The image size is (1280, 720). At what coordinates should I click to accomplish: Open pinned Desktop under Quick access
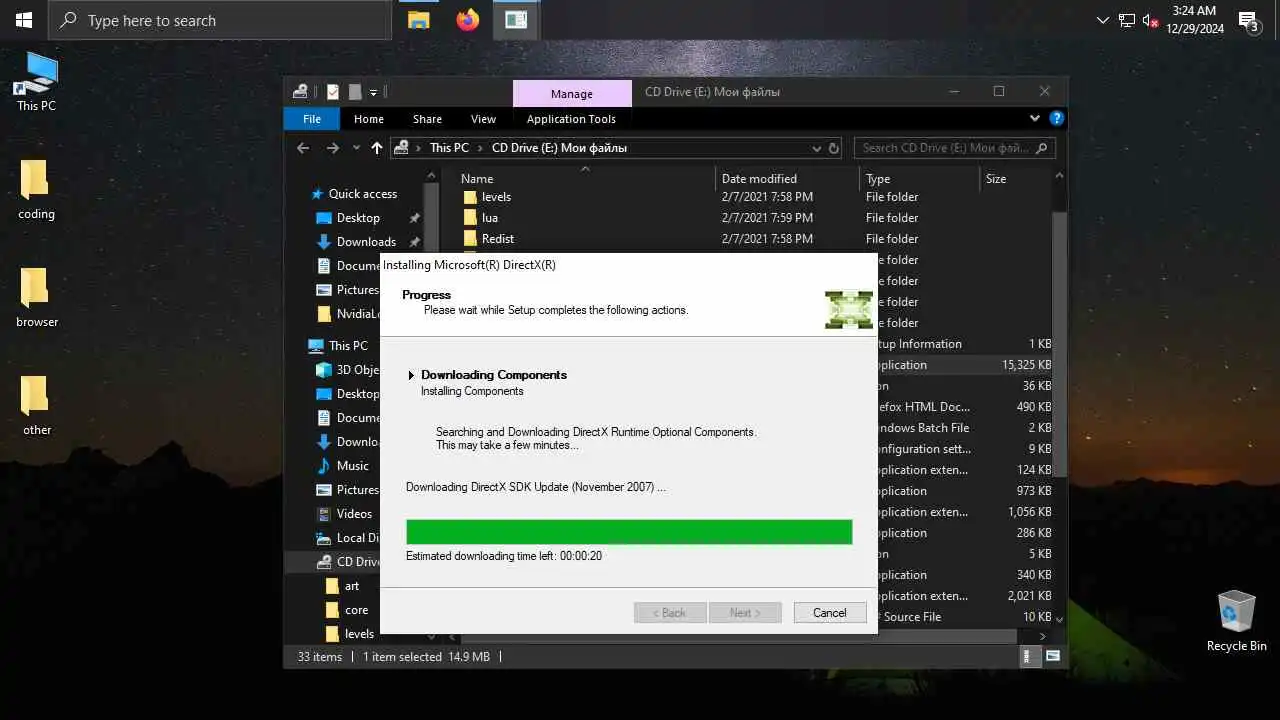point(358,218)
